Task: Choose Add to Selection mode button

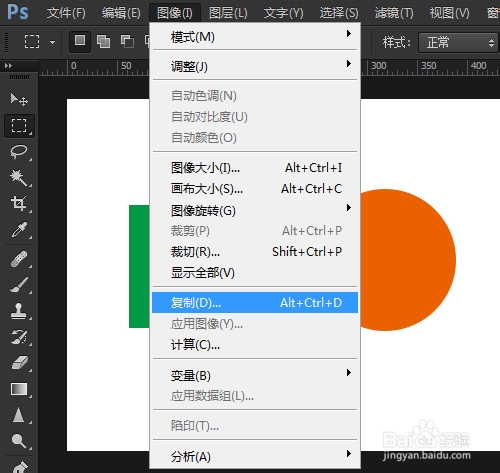Action: pyautogui.click(x=103, y=42)
